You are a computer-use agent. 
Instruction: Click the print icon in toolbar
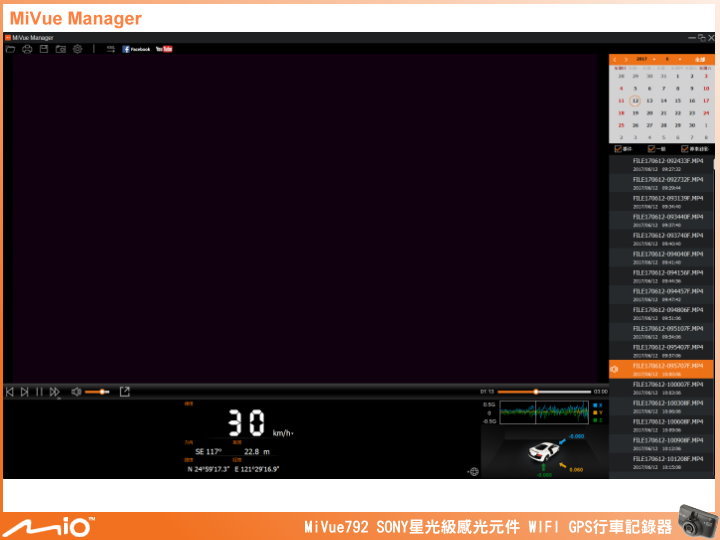click(27, 49)
